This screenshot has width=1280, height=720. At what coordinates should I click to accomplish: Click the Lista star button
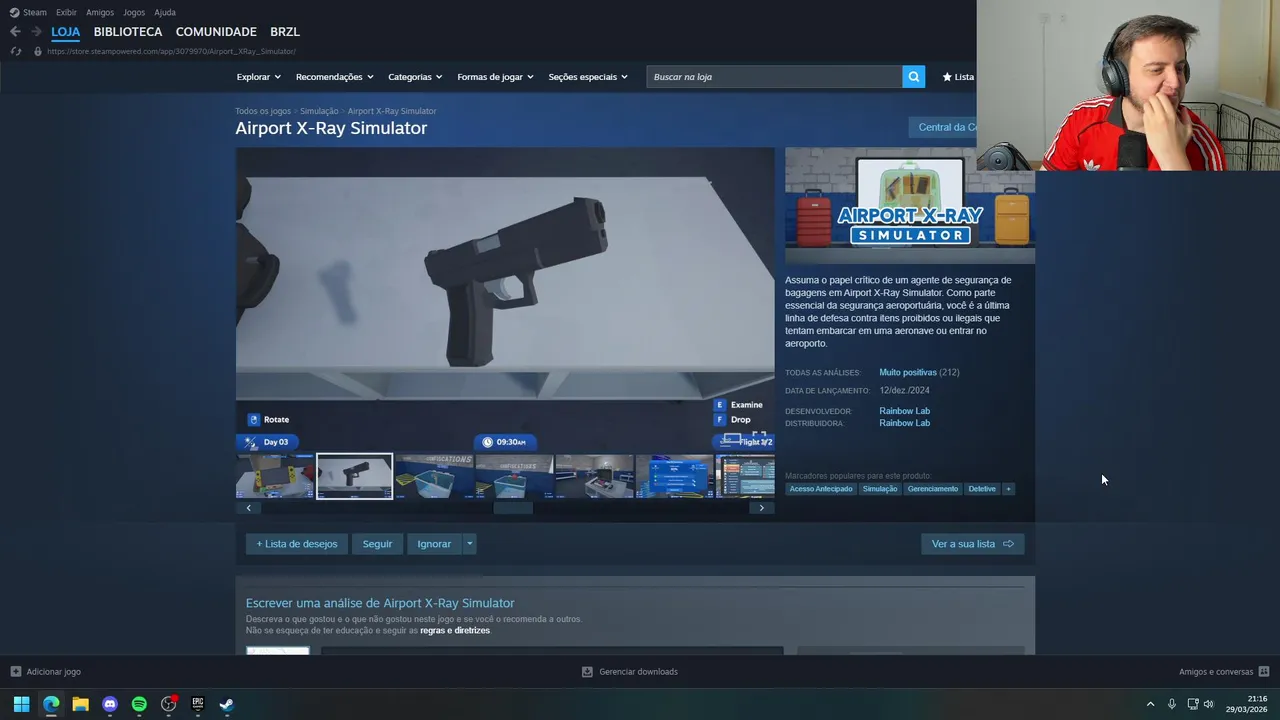[x=958, y=77]
